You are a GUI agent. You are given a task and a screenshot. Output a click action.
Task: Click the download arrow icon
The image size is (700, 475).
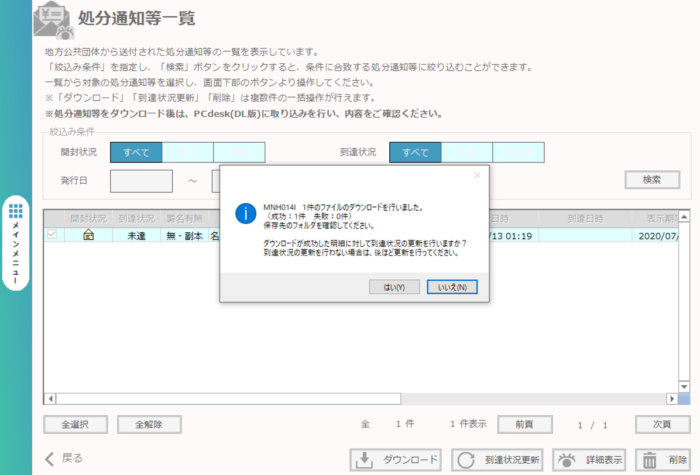click(364, 460)
